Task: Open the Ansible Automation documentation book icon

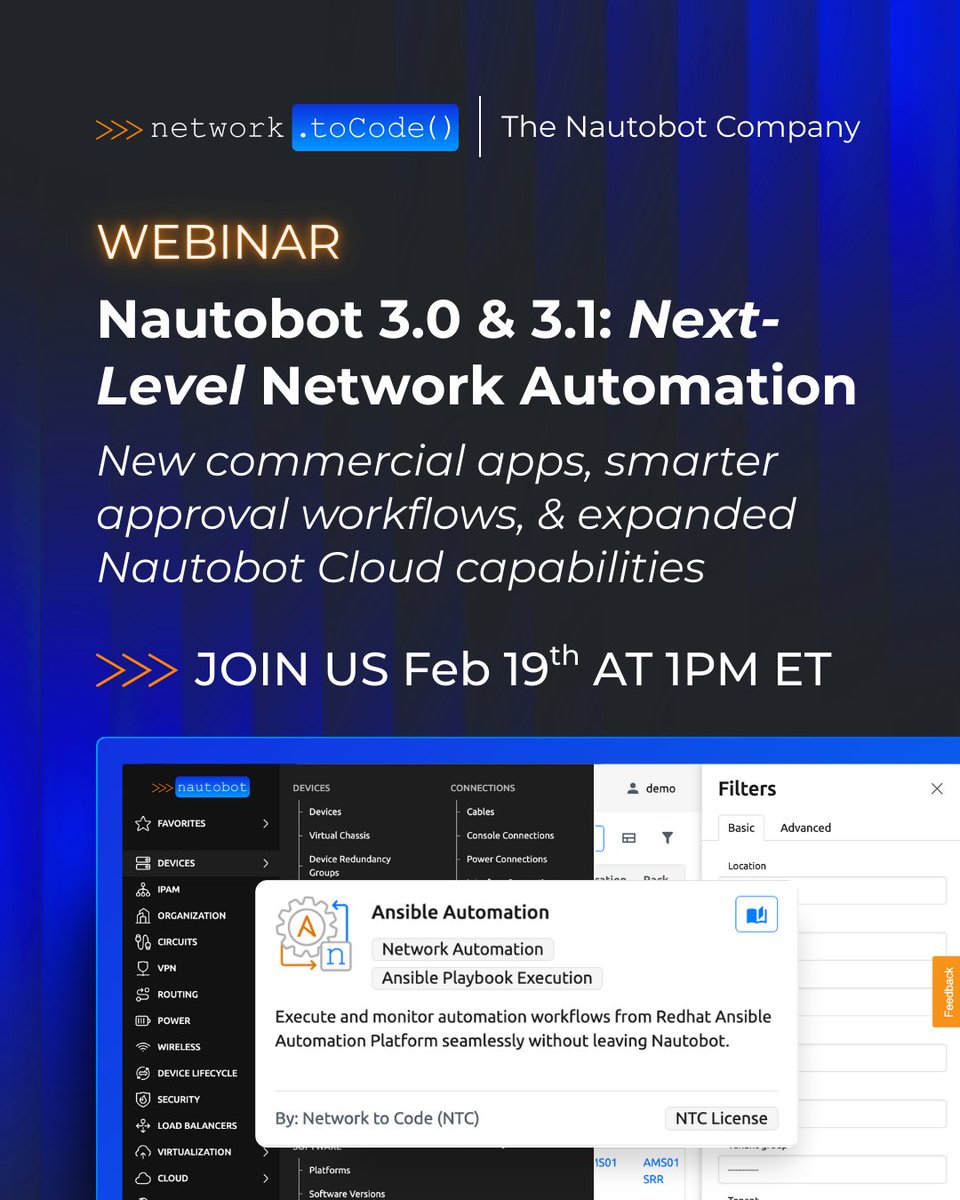Action: (756, 913)
